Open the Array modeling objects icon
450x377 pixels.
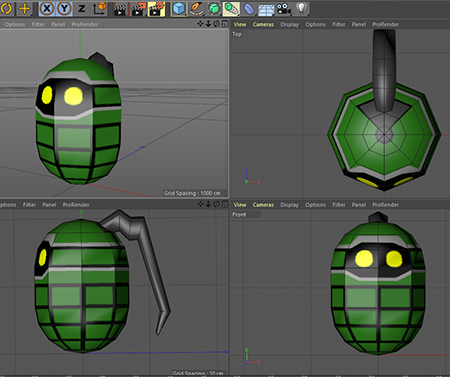(x=231, y=9)
